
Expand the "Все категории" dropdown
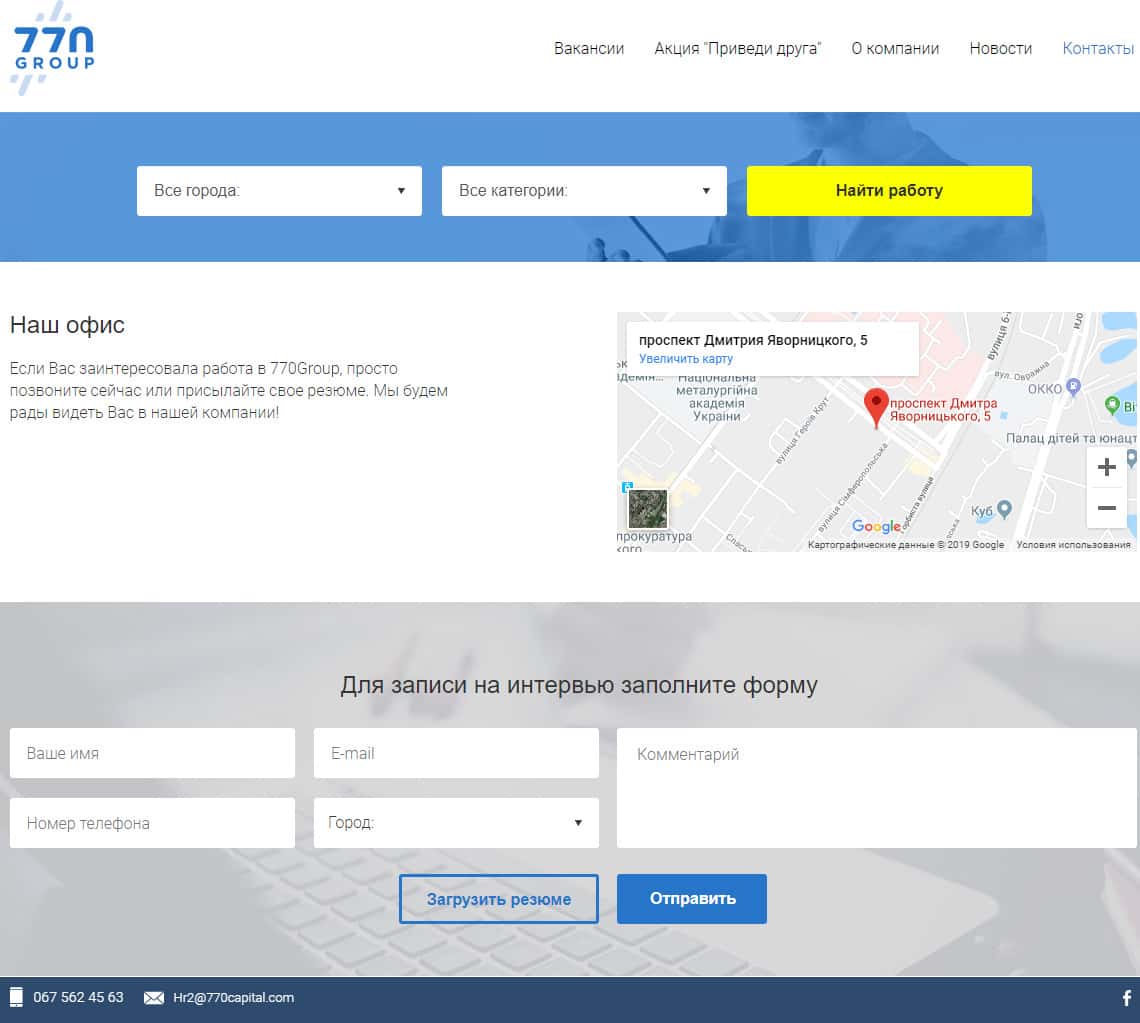coord(584,191)
